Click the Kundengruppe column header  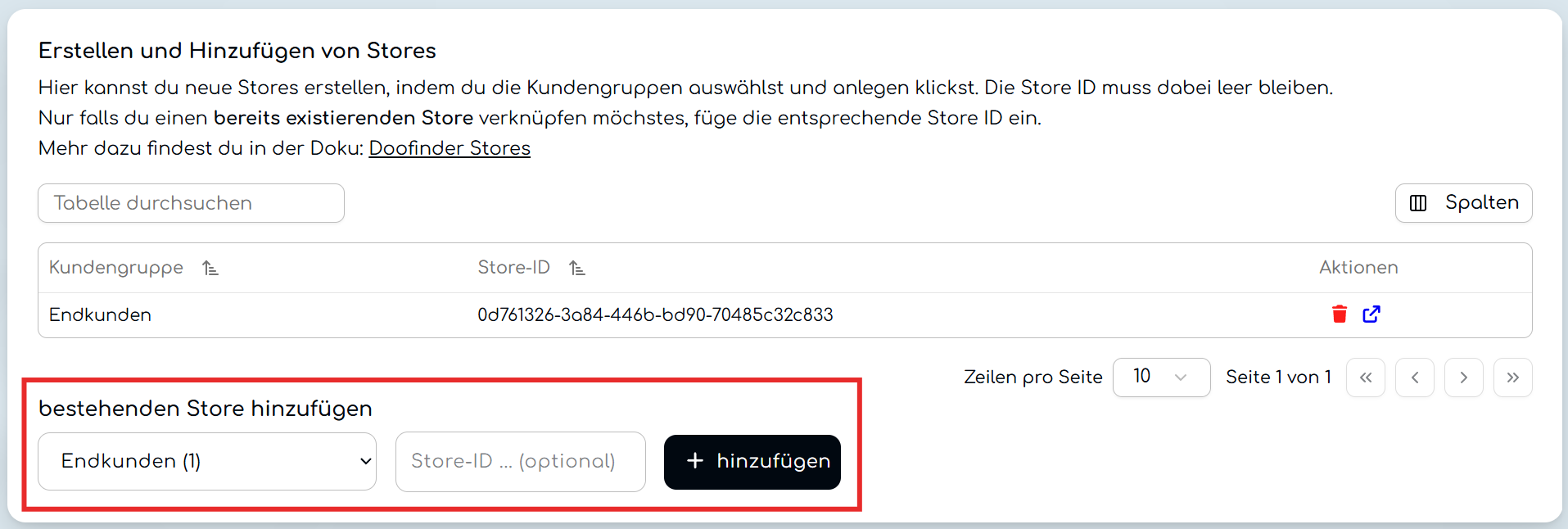[116, 268]
